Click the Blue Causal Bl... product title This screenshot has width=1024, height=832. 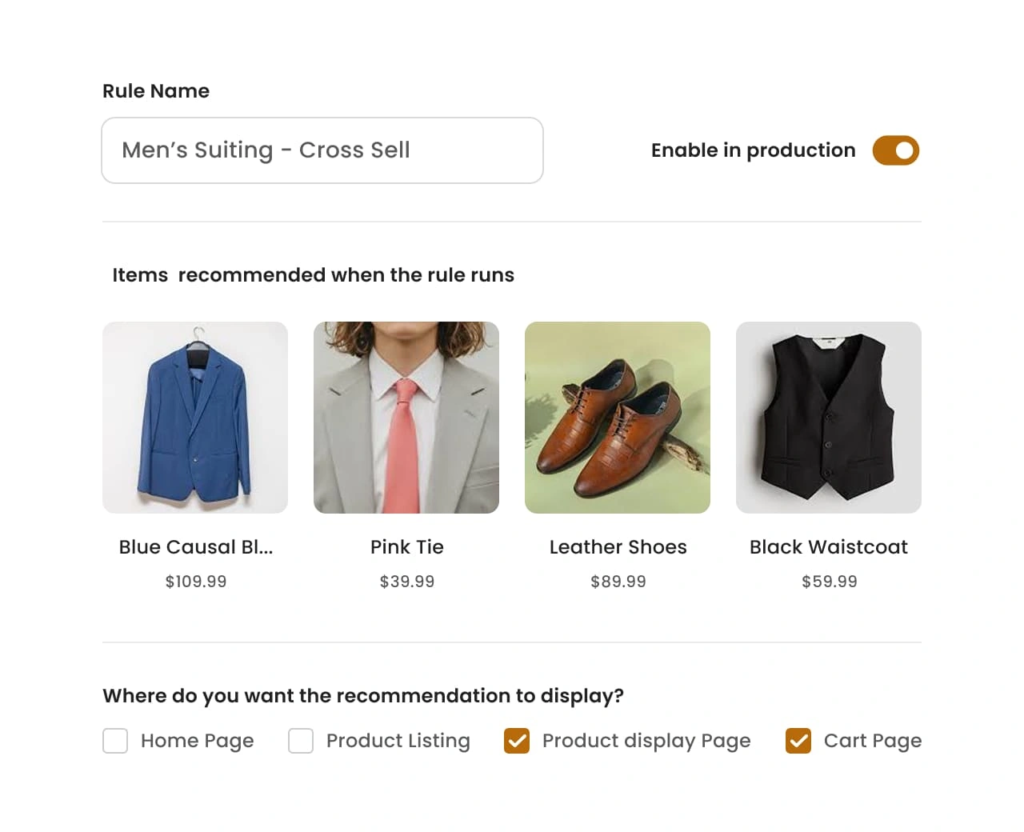pos(196,547)
